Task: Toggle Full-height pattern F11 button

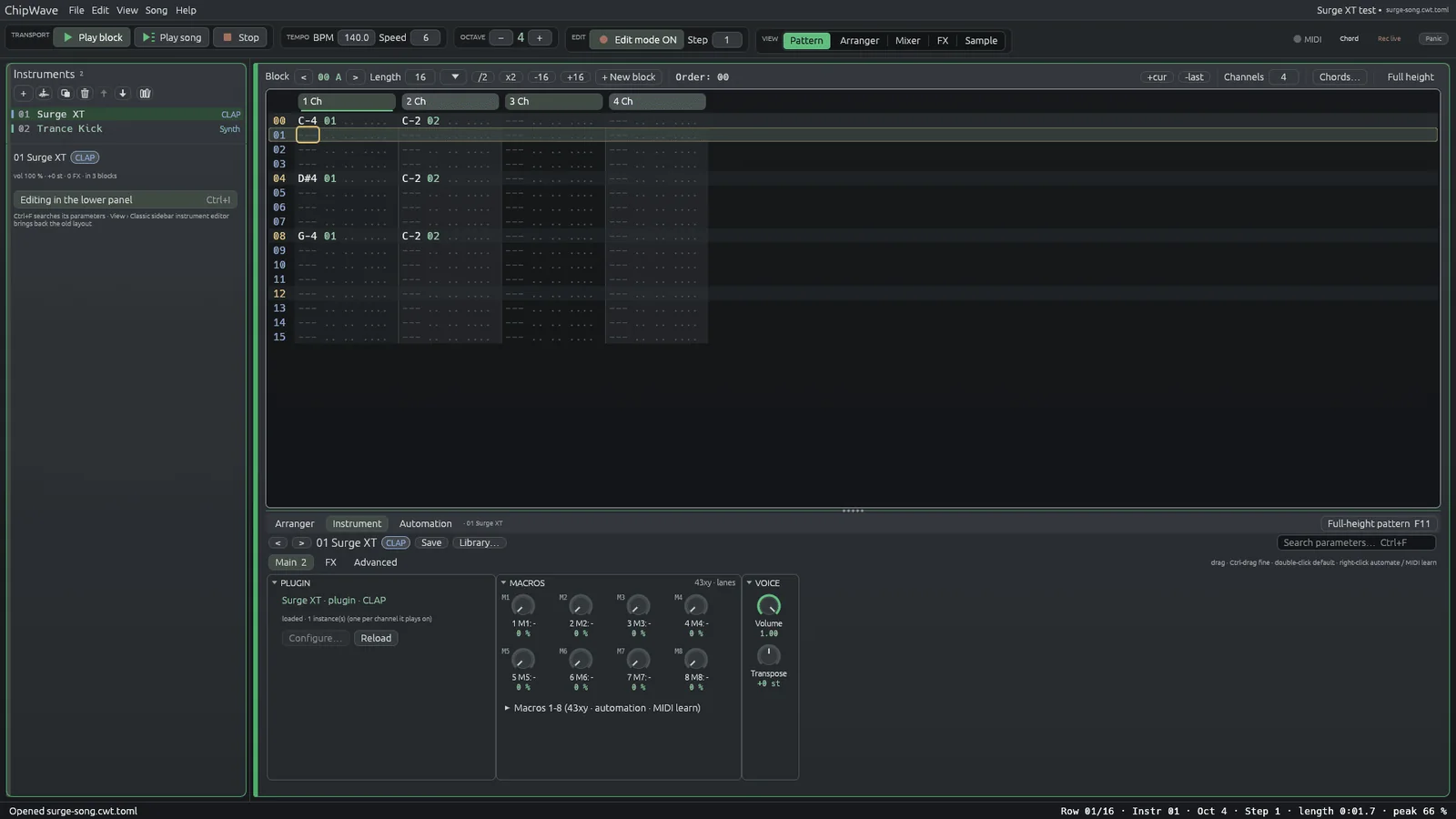Action: click(1378, 524)
